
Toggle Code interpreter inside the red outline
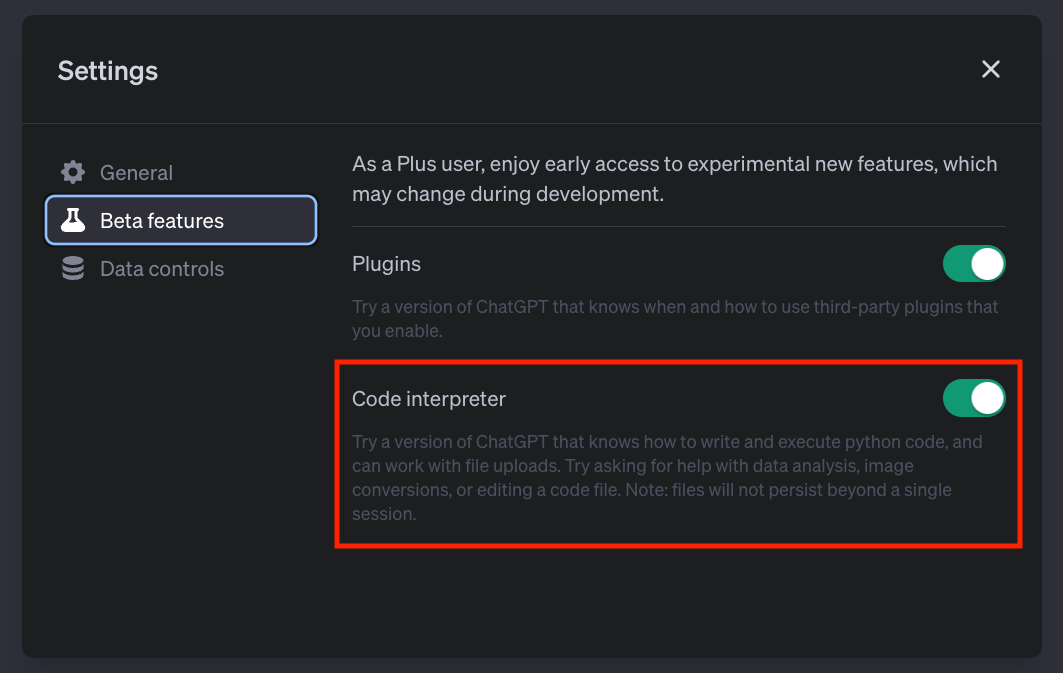click(974, 398)
